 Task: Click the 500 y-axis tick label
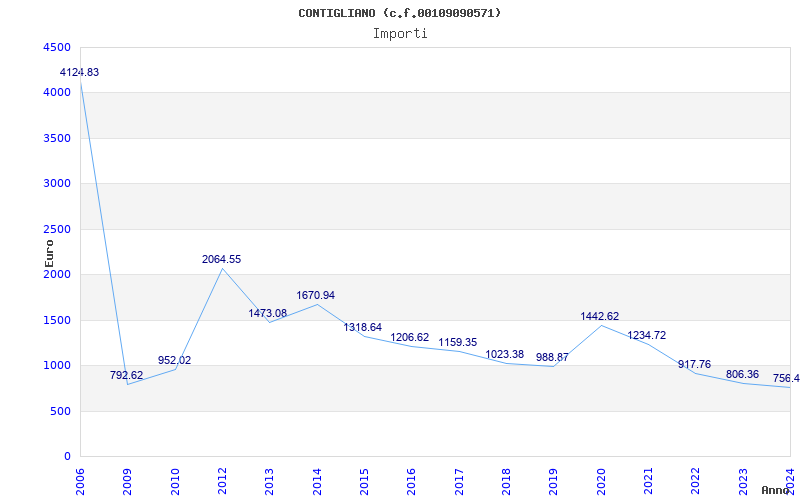click(x=61, y=411)
